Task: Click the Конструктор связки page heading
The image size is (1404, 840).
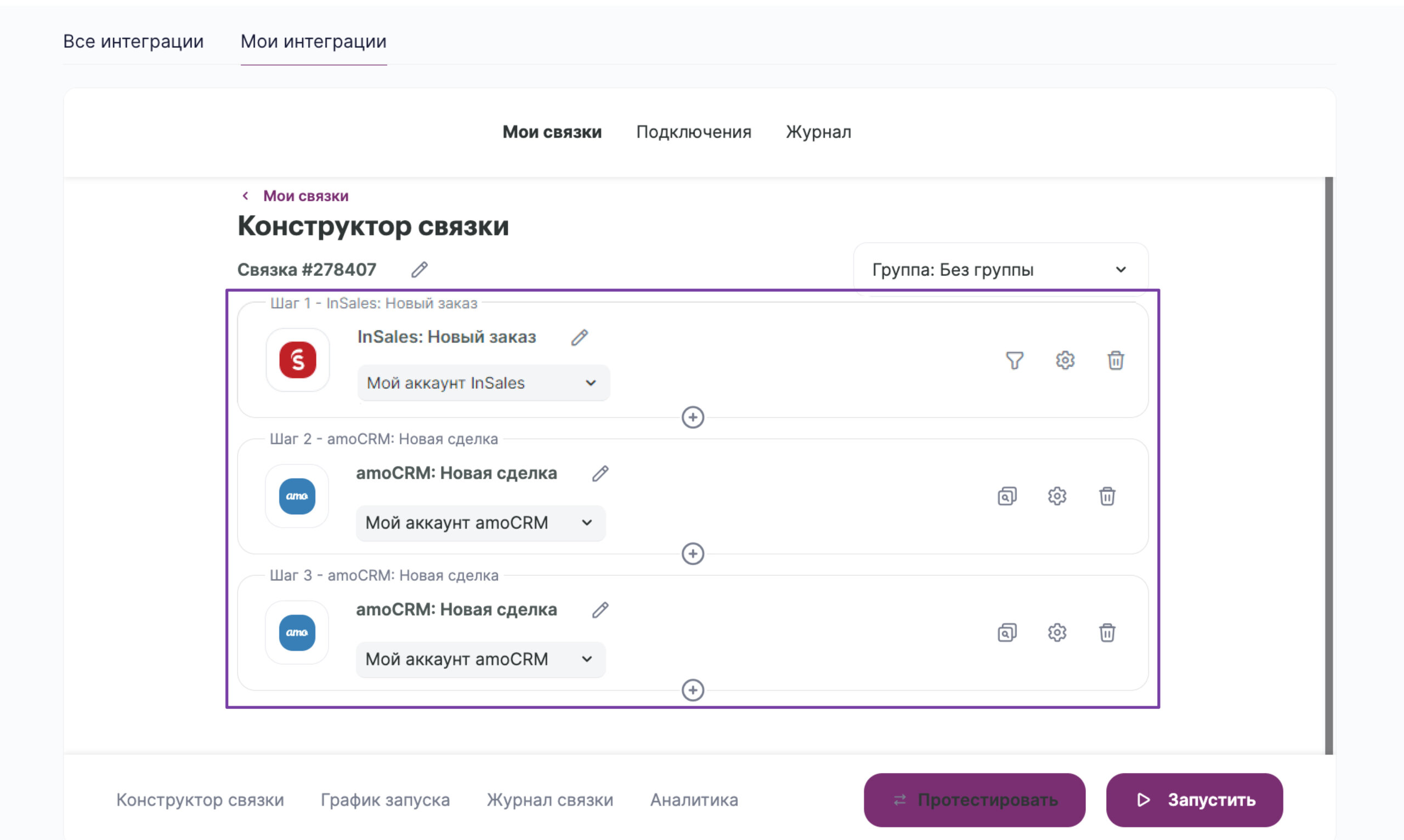Action: pyautogui.click(x=373, y=226)
